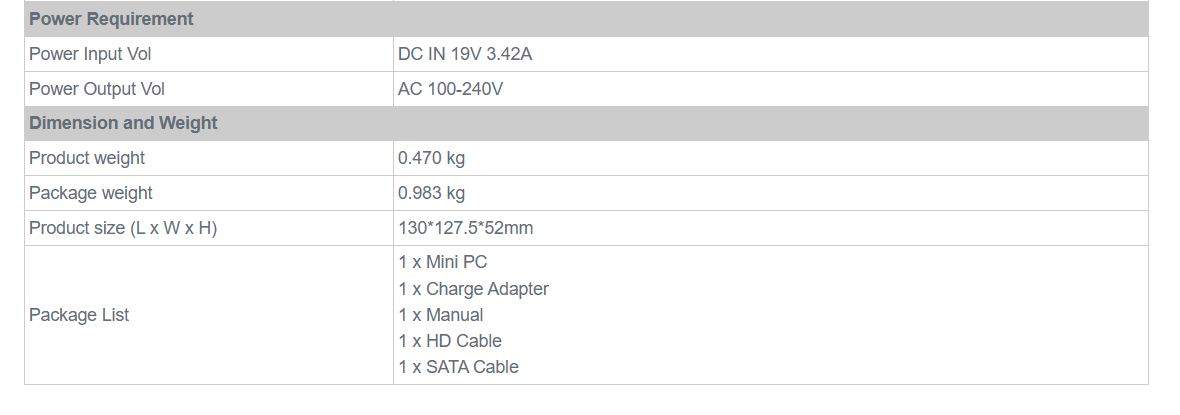Click the 1 x SATA Cable entry
The width and height of the screenshot is (1180, 415).
coord(459,367)
